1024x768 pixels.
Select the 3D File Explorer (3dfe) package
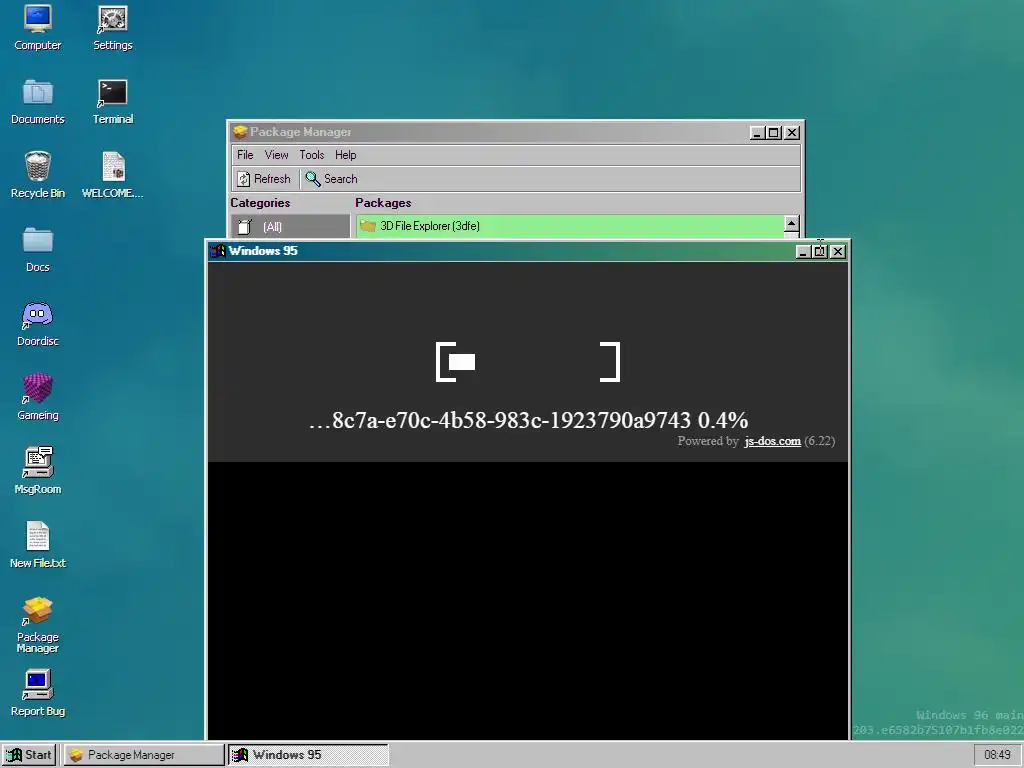pyautogui.click(x=569, y=226)
